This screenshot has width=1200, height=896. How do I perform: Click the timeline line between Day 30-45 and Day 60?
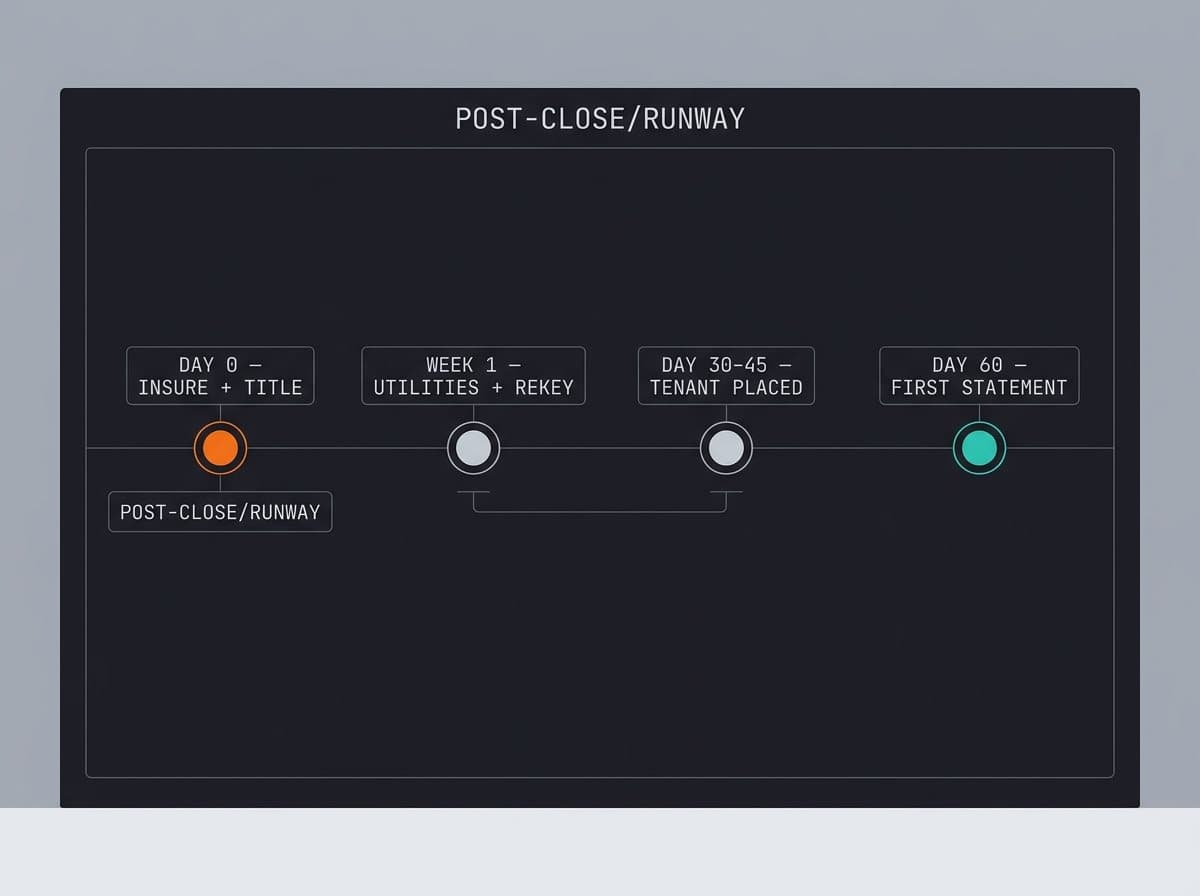[852, 448]
